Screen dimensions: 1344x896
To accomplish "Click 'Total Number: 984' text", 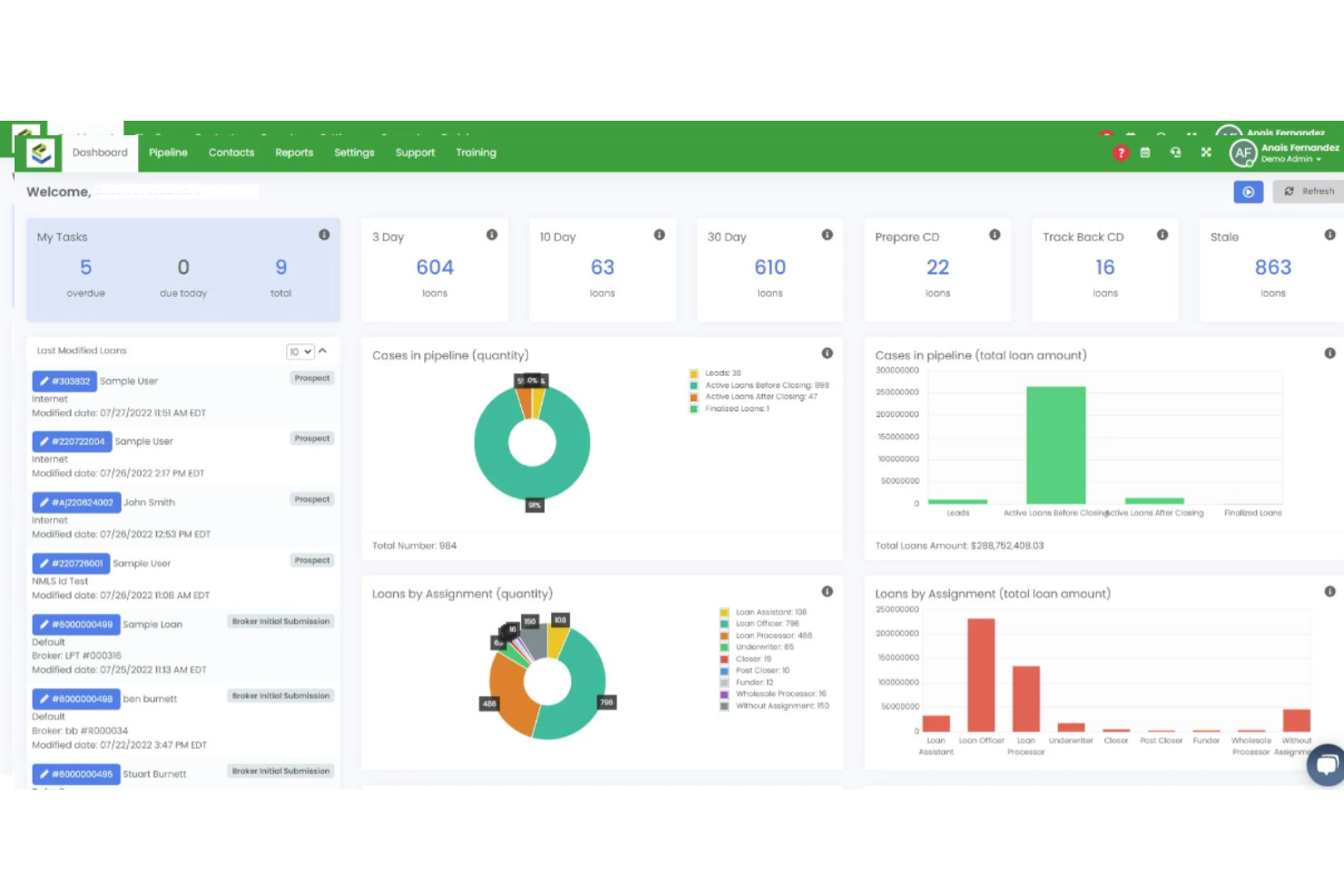I will pyautogui.click(x=414, y=546).
